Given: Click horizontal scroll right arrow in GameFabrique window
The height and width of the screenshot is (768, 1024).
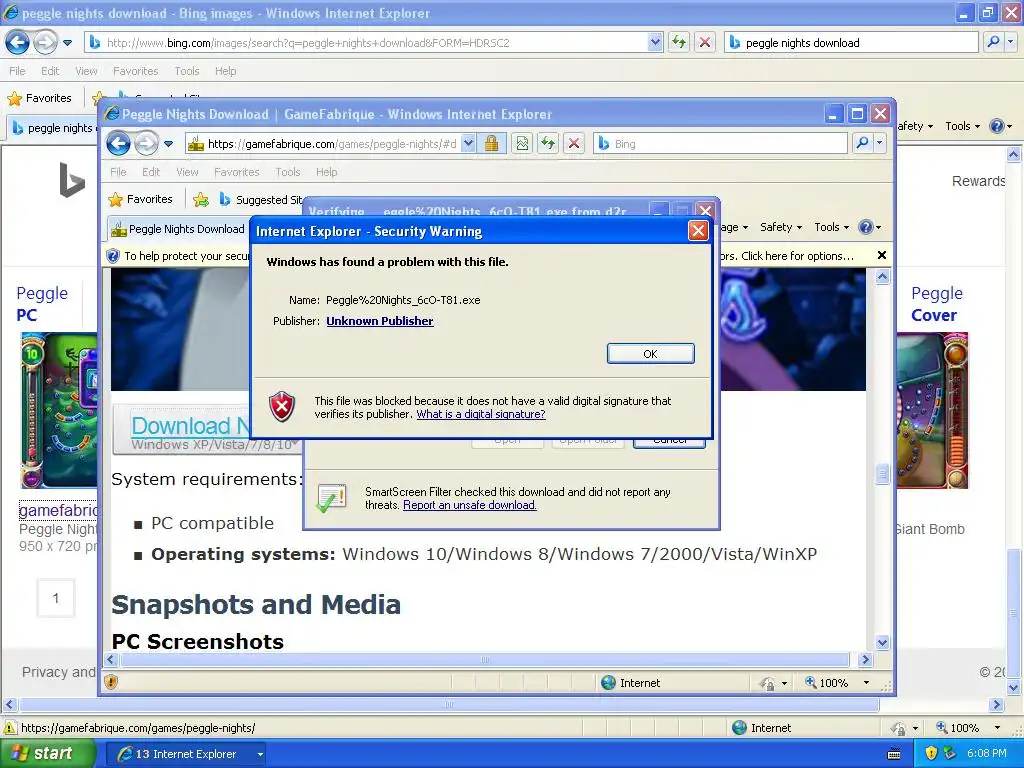Looking at the screenshot, I should coord(866,660).
